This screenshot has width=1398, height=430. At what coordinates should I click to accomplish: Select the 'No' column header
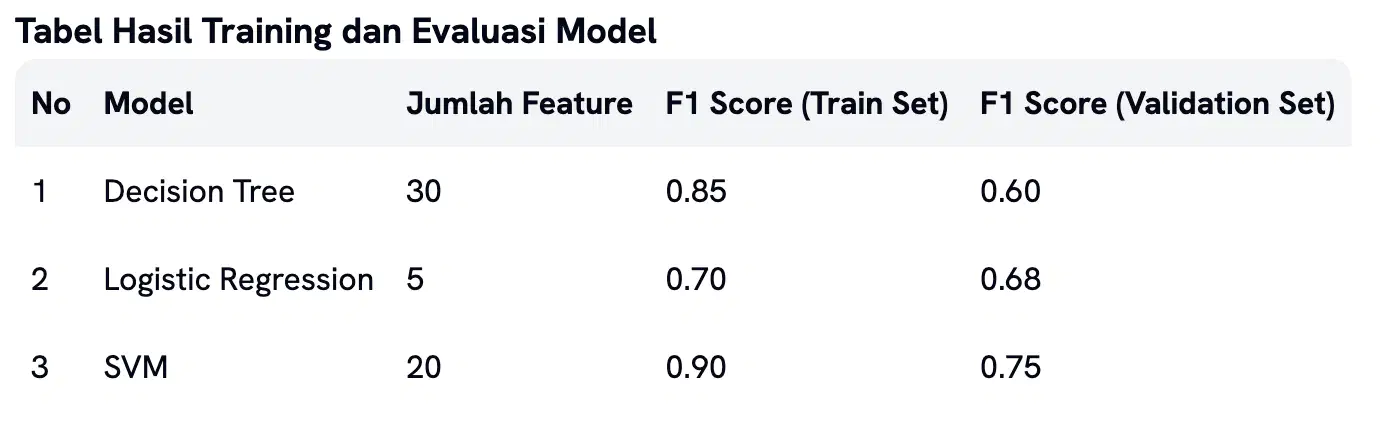coord(52,103)
